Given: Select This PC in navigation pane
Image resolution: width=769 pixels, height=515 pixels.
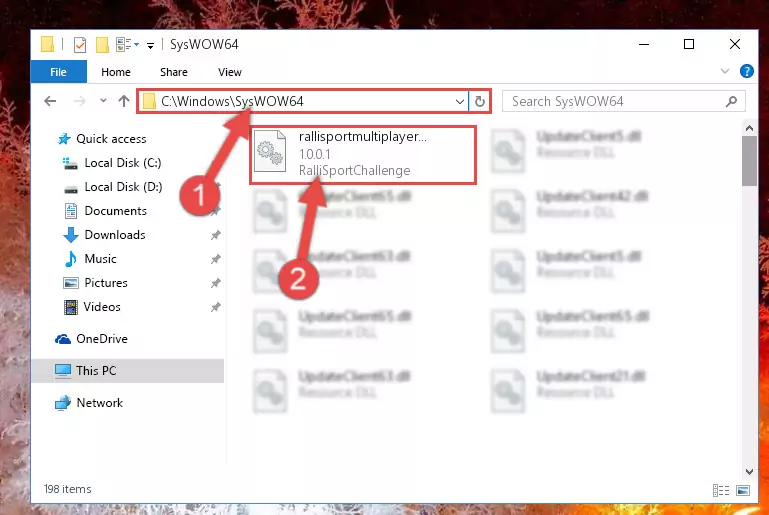Looking at the screenshot, I should point(127,371).
